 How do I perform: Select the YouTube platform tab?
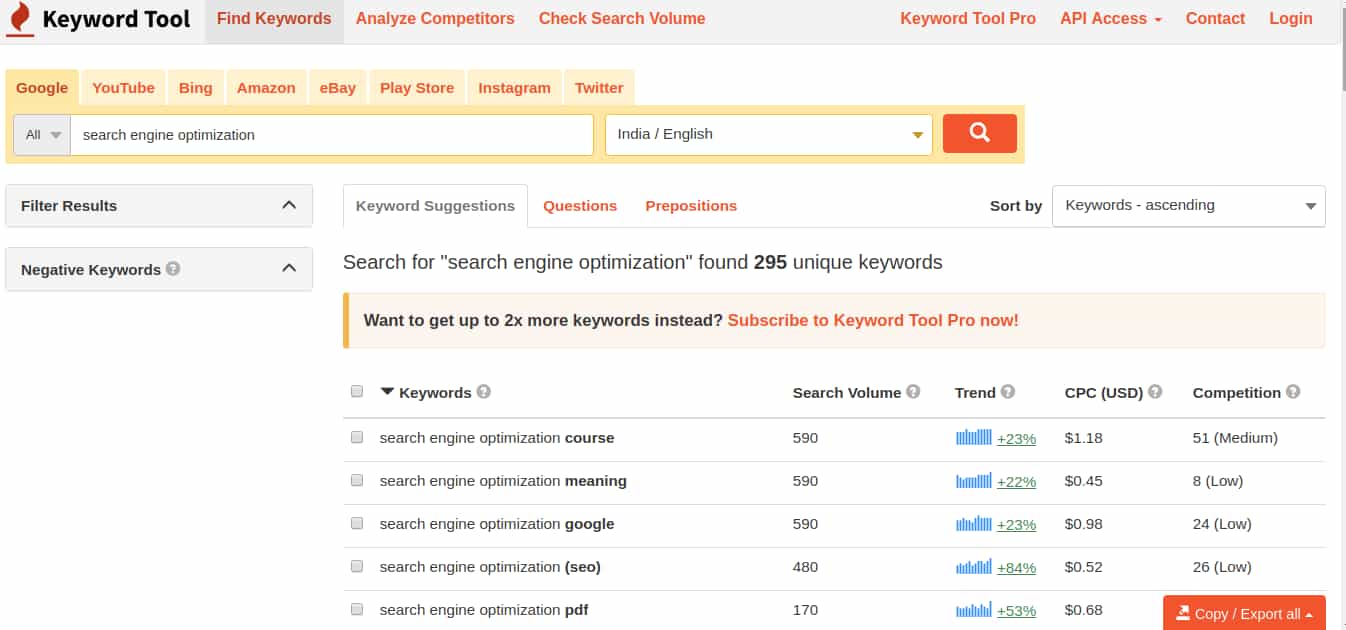(x=123, y=87)
